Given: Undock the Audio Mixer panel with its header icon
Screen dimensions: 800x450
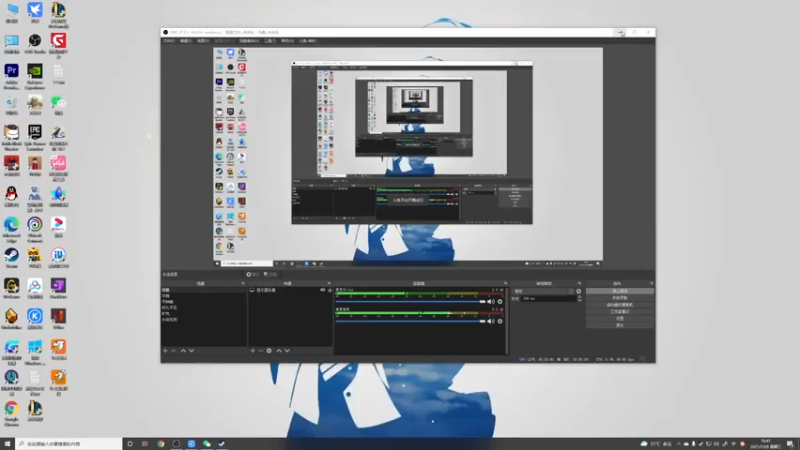Looking at the screenshot, I should click(x=505, y=283).
